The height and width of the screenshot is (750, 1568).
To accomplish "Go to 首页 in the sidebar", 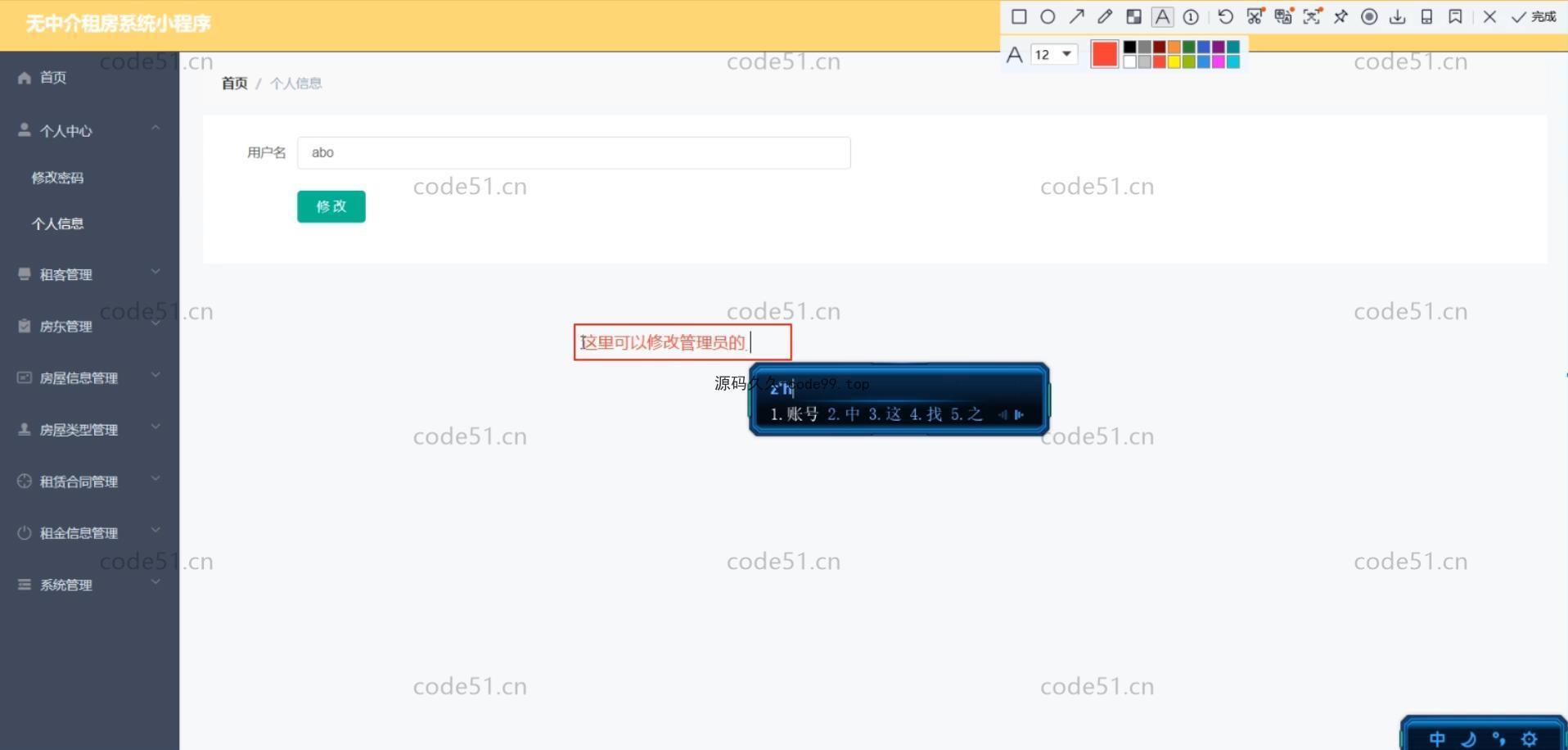I will (x=53, y=78).
